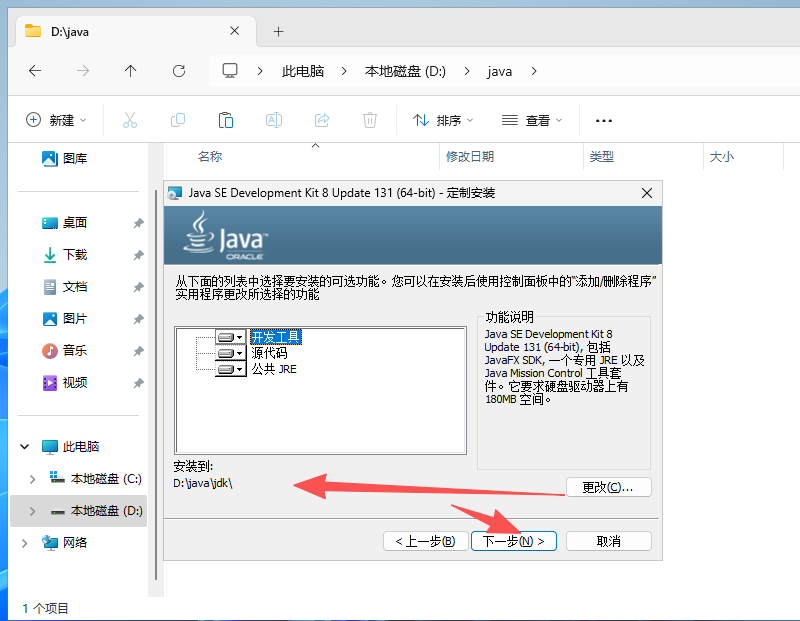Open 文档 documents in sidebar
800x621 pixels.
click(x=64, y=287)
